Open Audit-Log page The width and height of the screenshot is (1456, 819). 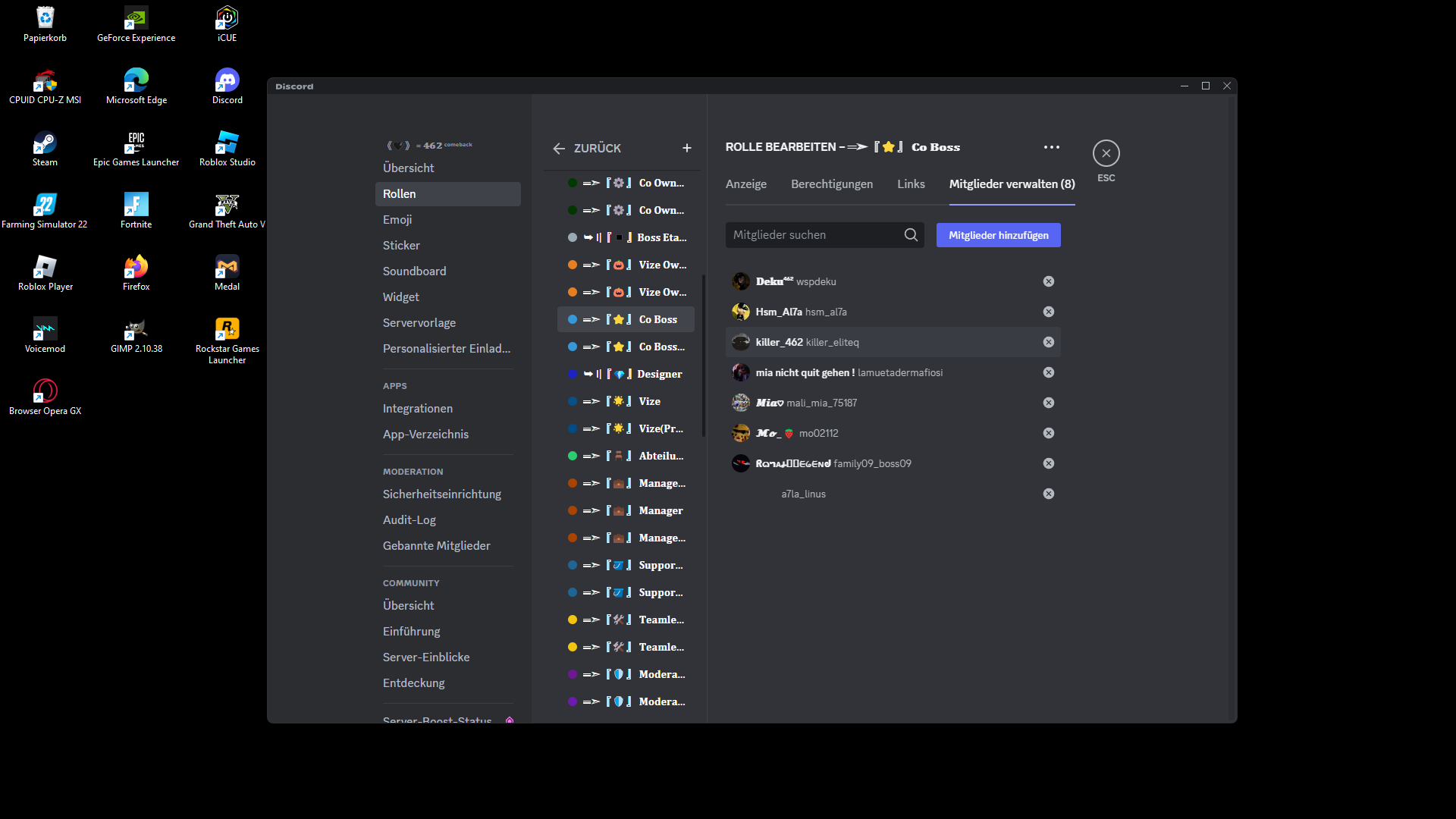(x=447, y=520)
